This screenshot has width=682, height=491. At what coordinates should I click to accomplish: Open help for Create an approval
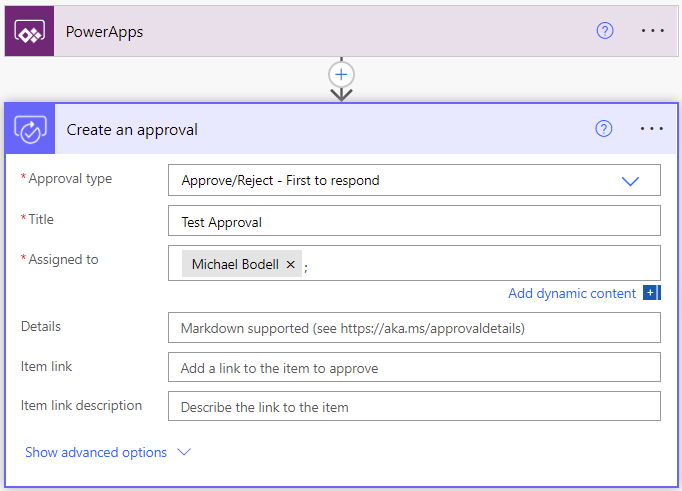604,129
